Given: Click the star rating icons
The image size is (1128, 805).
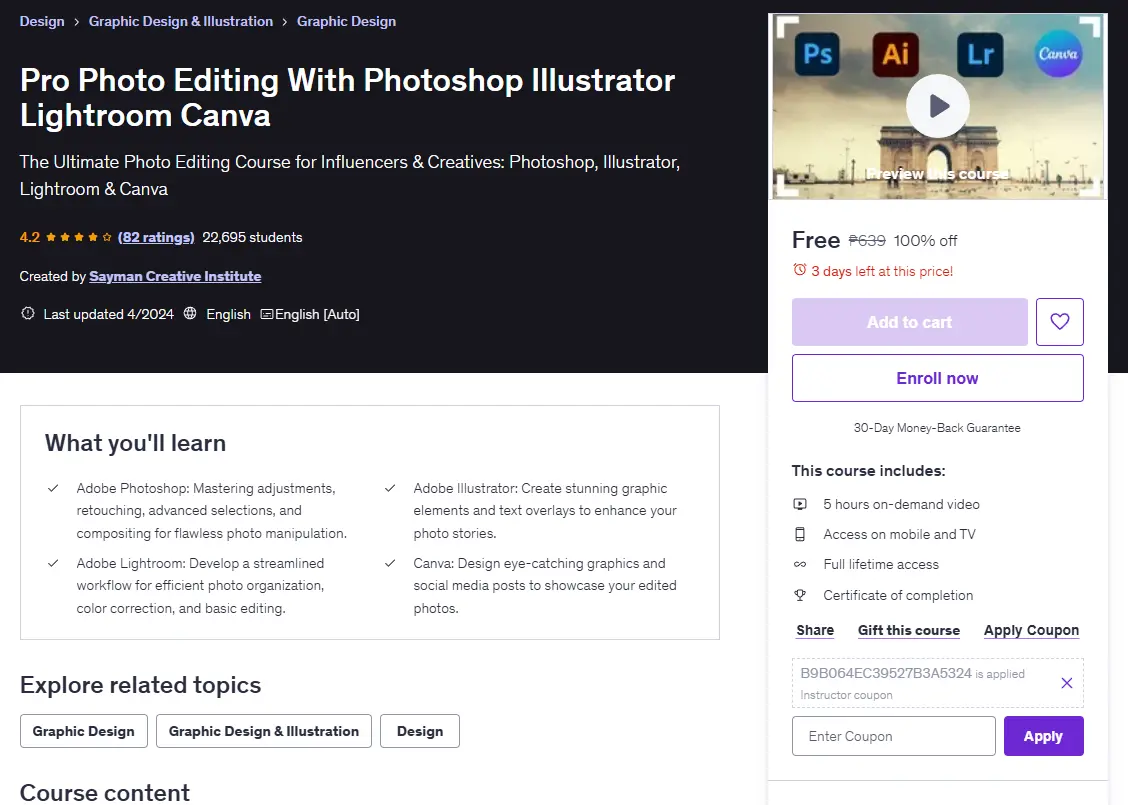Looking at the screenshot, I should (79, 237).
